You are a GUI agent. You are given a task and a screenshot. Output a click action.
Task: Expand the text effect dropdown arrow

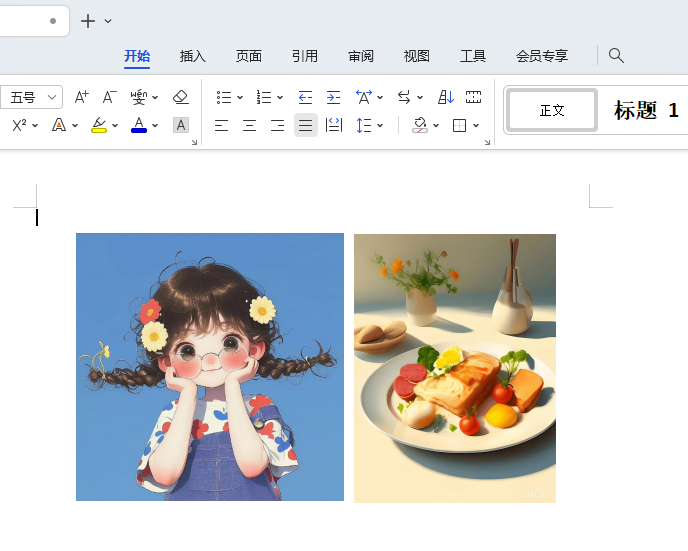(x=75, y=126)
